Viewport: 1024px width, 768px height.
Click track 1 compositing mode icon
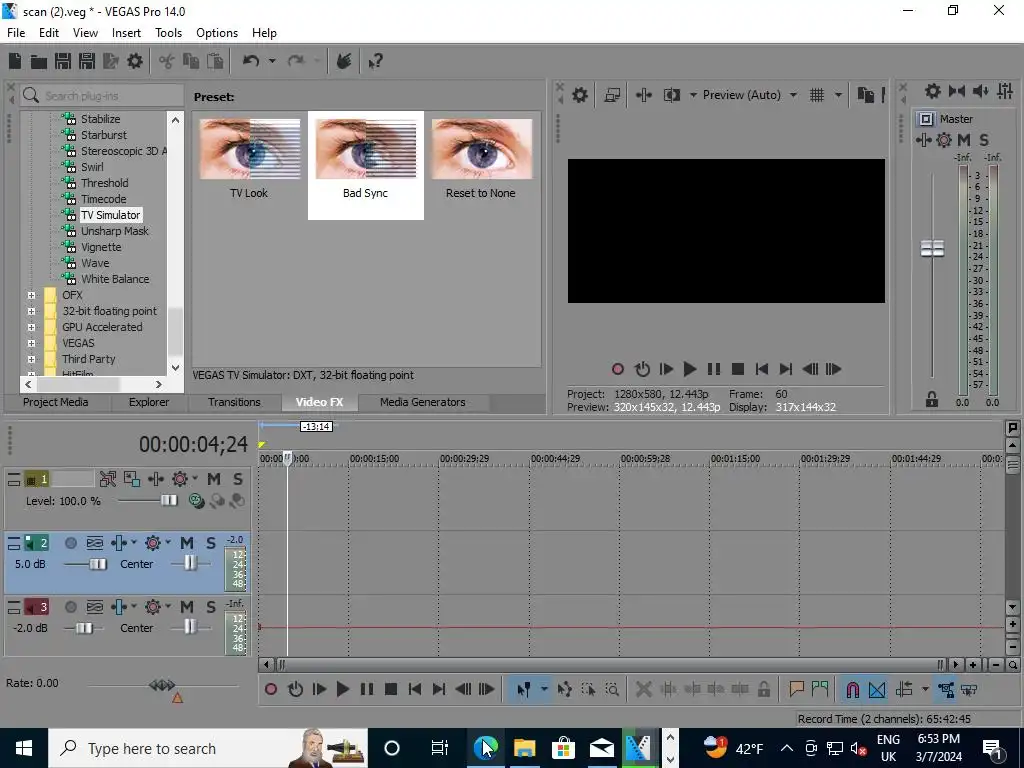coord(197,501)
